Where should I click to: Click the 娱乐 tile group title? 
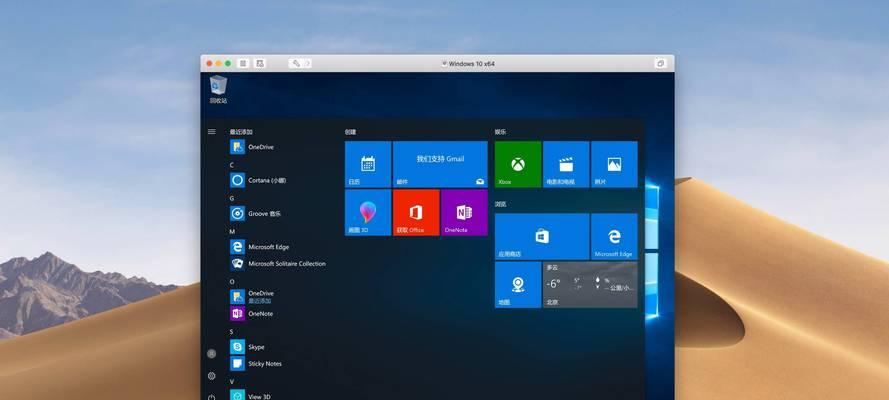pyautogui.click(x=500, y=131)
